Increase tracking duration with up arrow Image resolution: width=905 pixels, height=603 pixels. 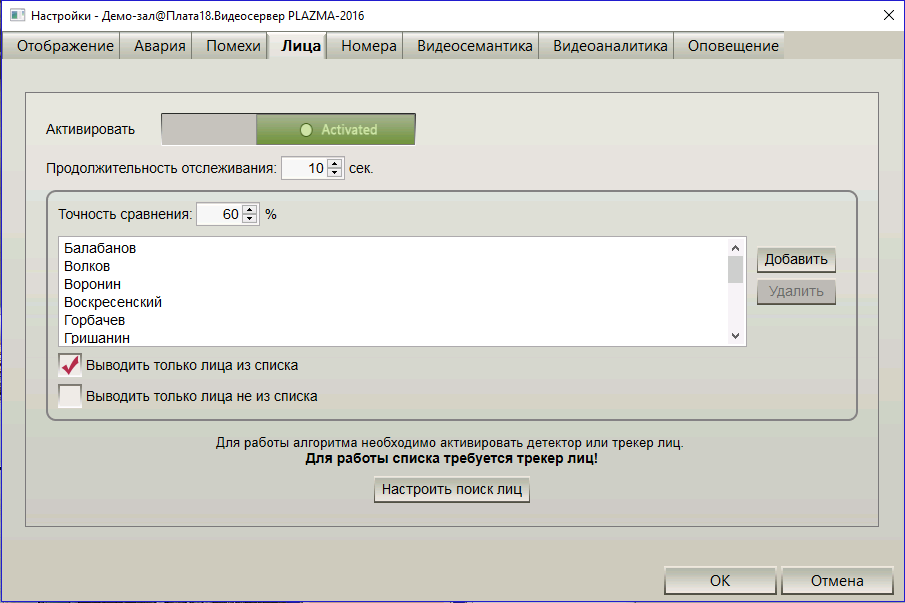[x=335, y=163]
